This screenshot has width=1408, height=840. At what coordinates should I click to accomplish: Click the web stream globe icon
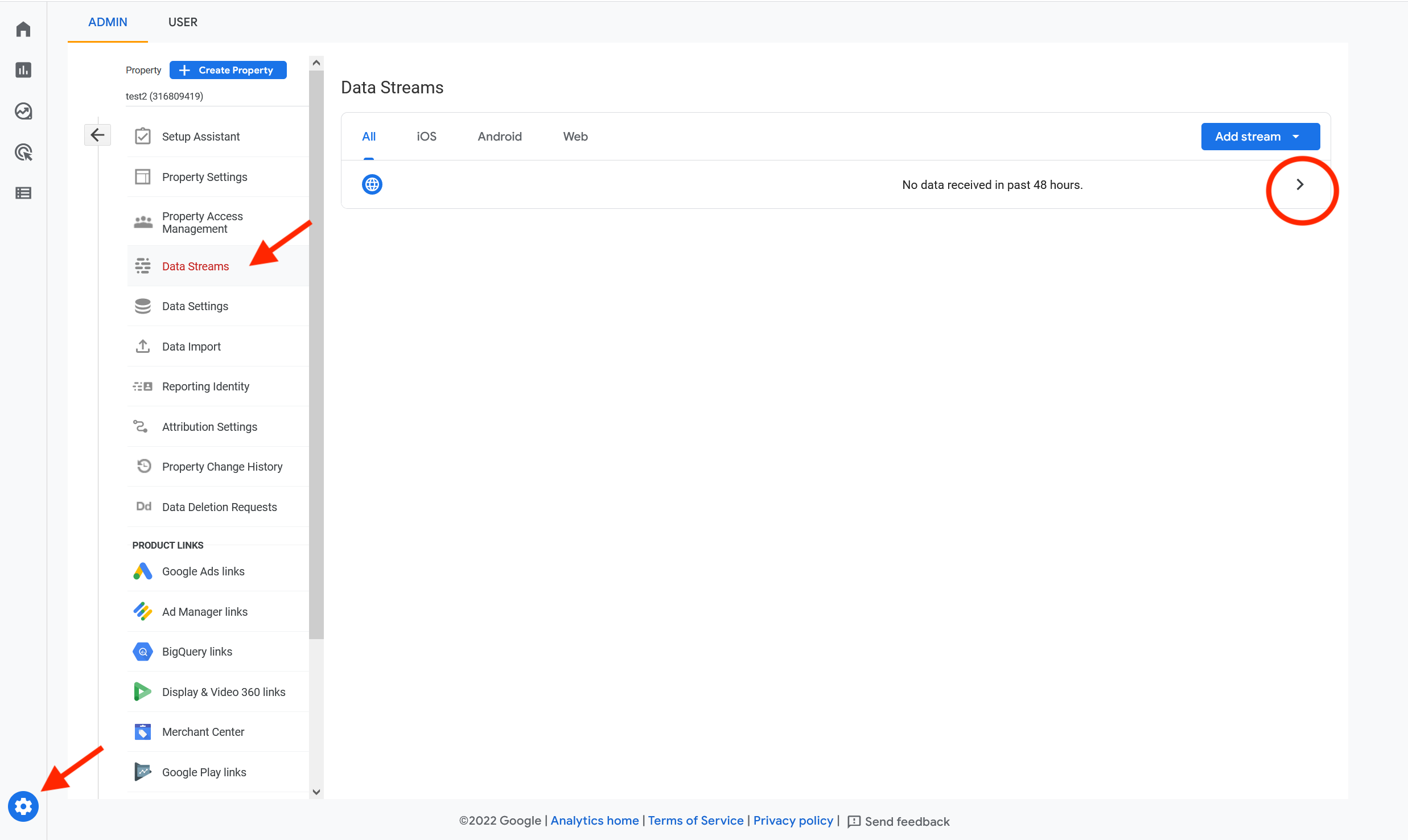pos(372,184)
